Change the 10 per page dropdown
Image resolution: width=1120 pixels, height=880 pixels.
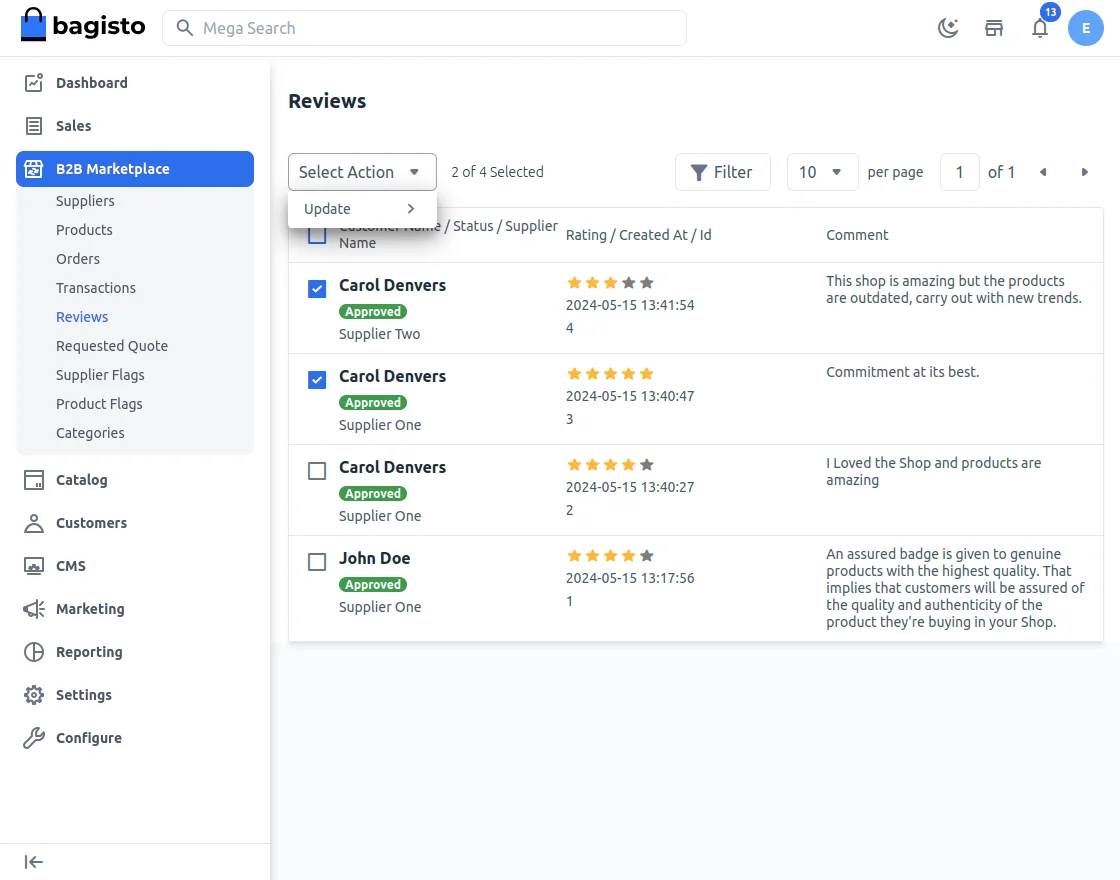(x=822, y=172)
